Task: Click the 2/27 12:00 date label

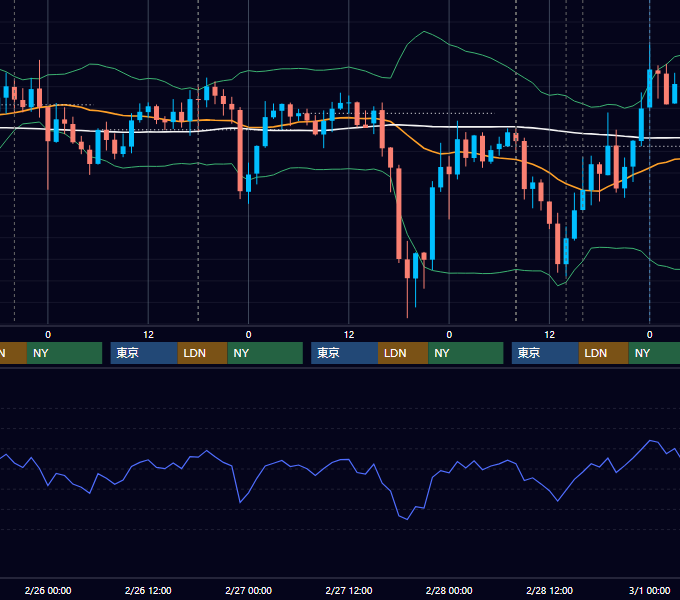Action: click(x=349, y=590)
